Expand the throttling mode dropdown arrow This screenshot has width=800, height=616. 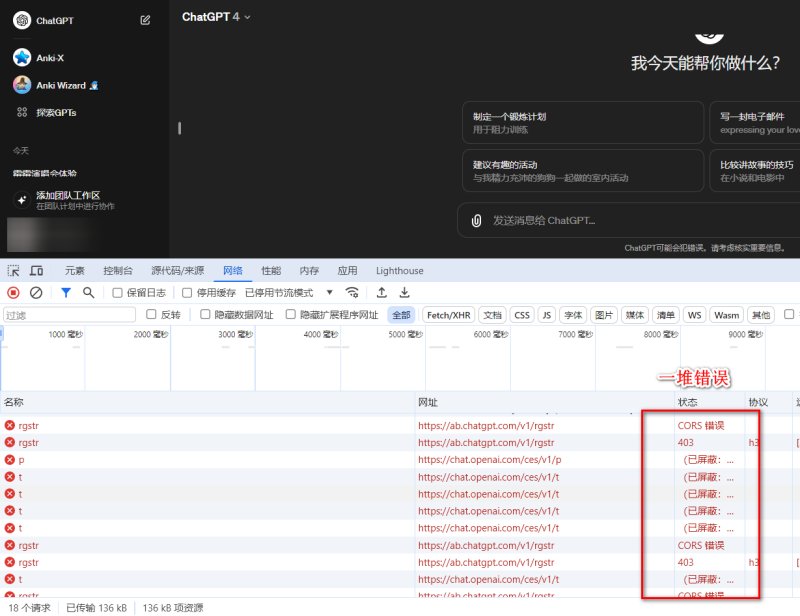click(330, 292)
